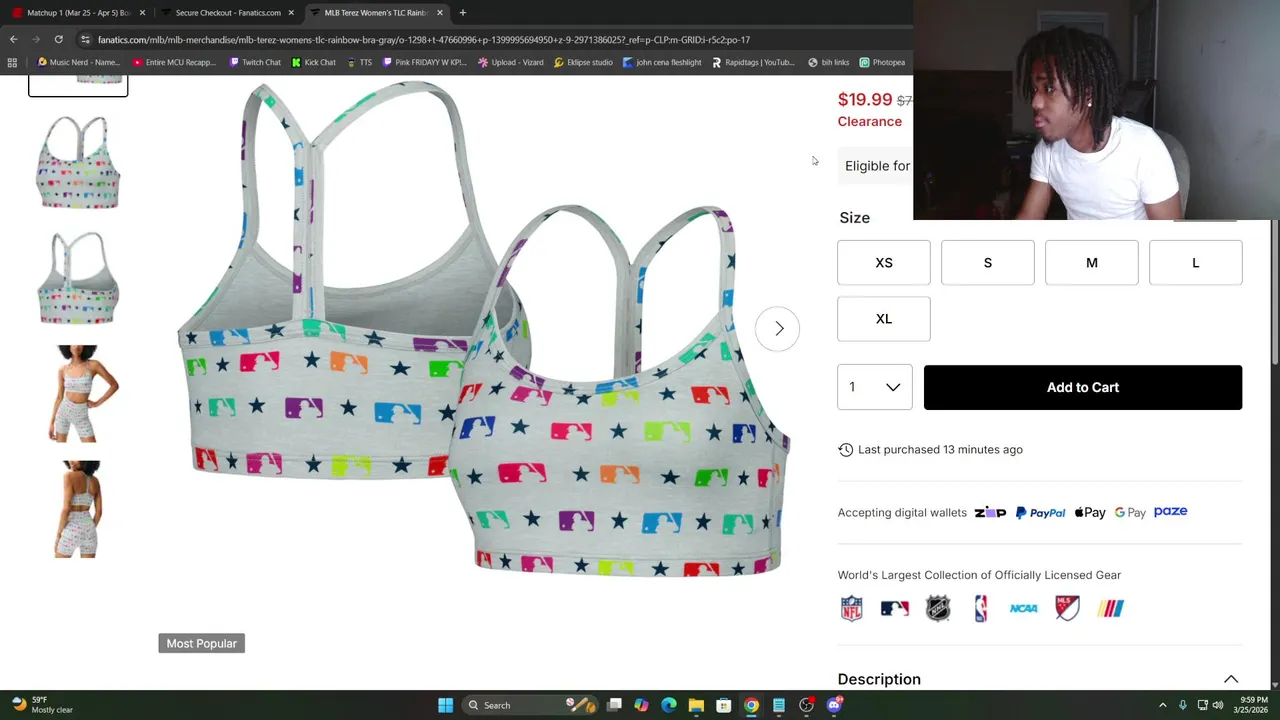The image size is (1280, 720).
Task: Open the TTS bookmark
Action: pos(359,62)
